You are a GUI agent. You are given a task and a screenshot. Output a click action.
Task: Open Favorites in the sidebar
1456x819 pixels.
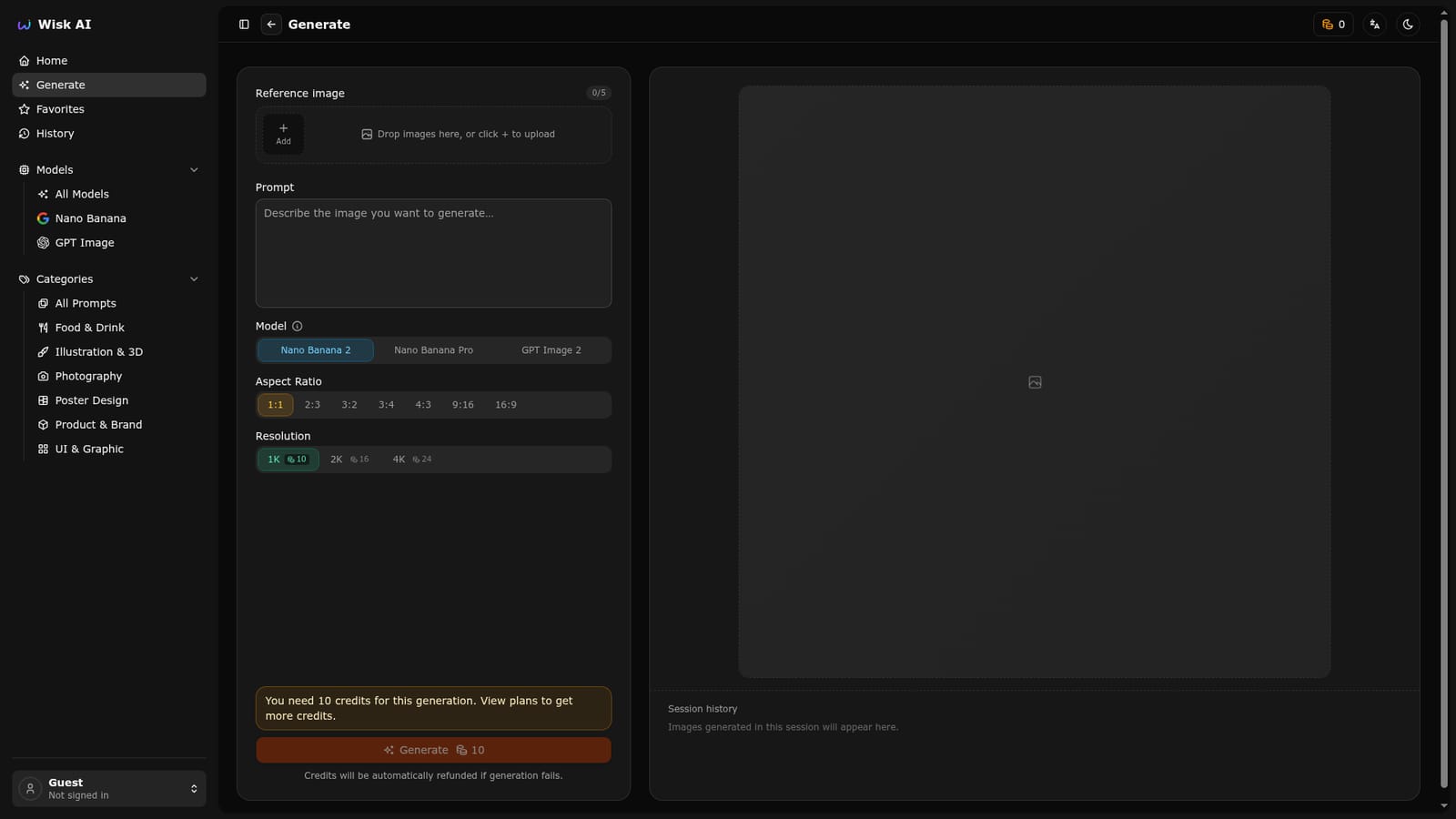pyautogui.click(x=109, y=109)
